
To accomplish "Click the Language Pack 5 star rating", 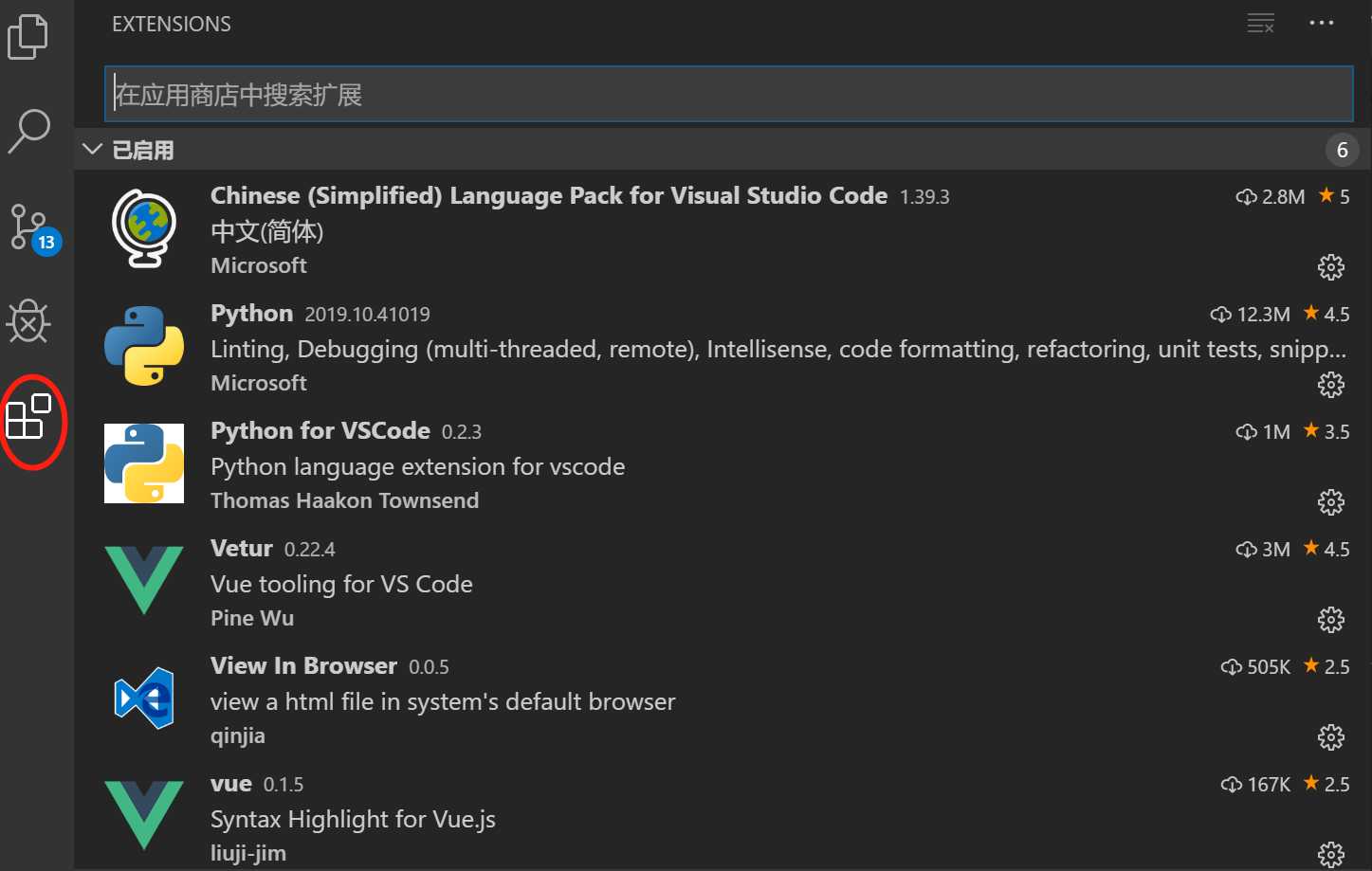I will [1334, 196].
